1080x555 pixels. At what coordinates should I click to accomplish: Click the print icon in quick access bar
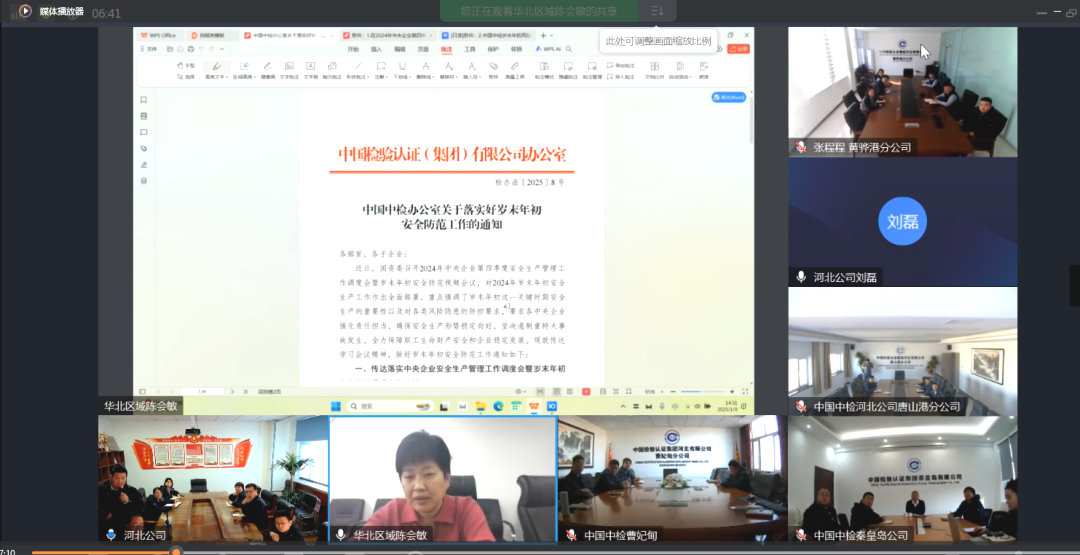tap(191, 49)
